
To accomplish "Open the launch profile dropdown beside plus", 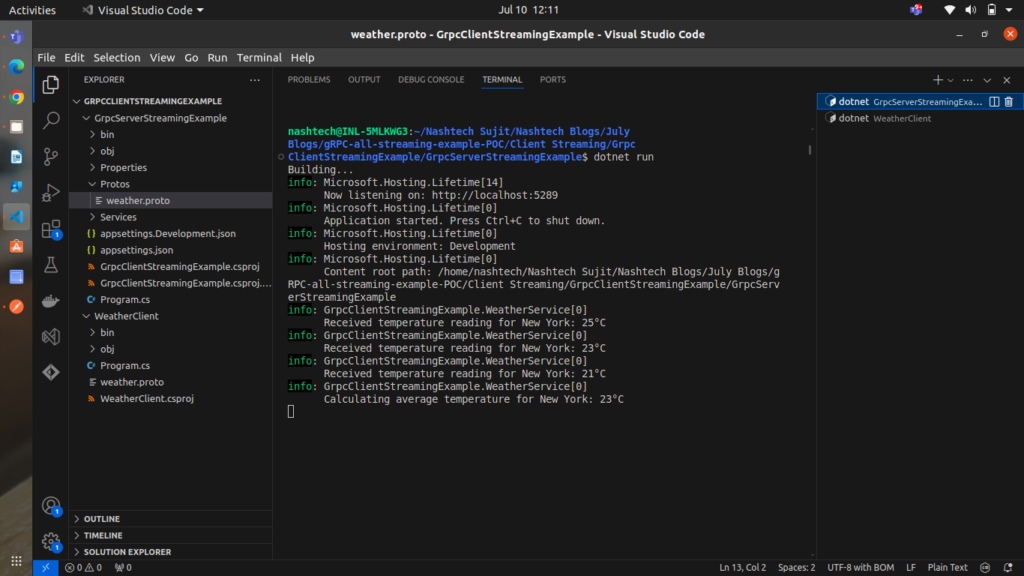I will (951, 80).
